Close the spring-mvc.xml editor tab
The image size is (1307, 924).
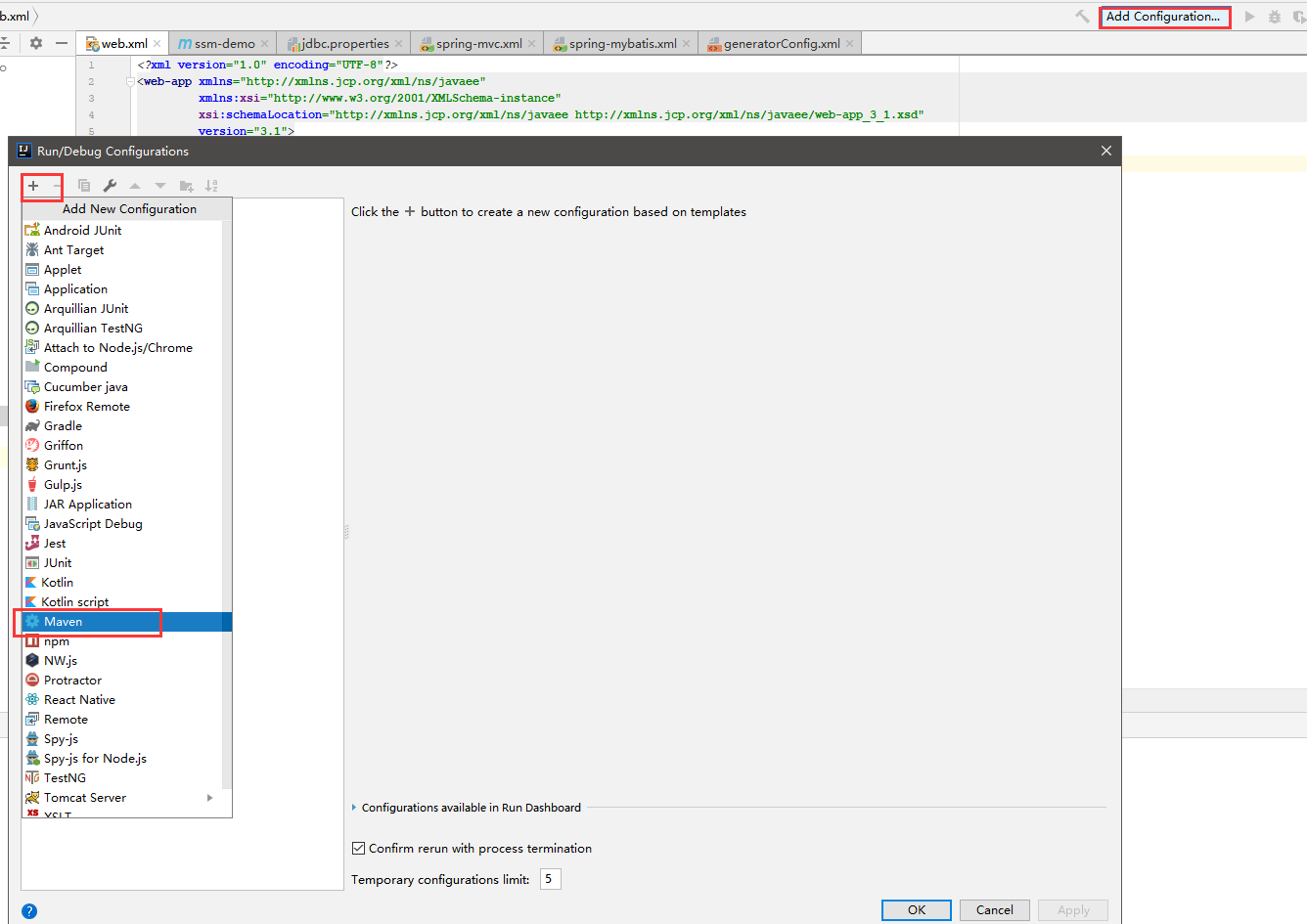(531, 44)
